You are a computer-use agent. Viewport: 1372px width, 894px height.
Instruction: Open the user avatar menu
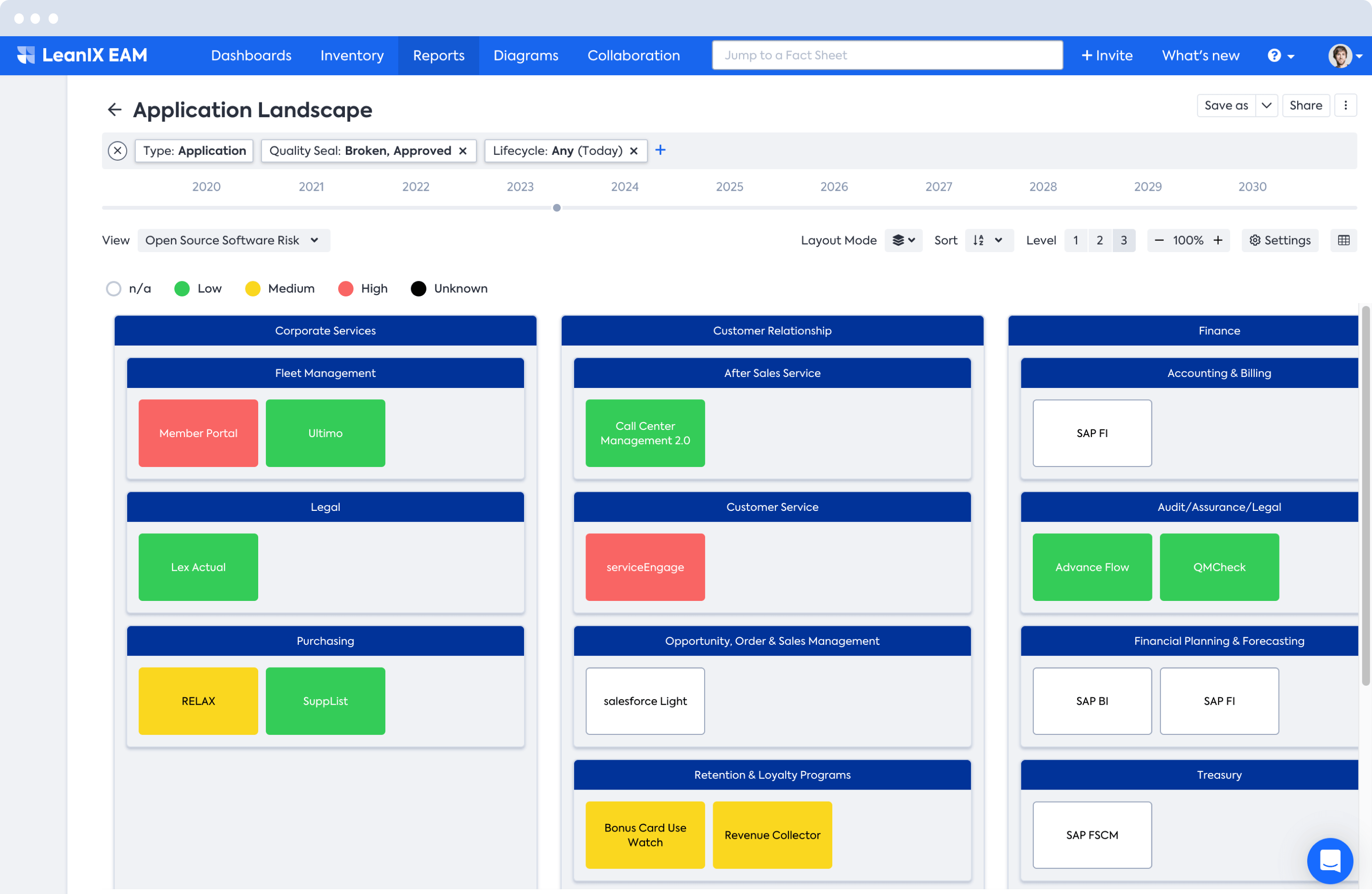[x=1345, y=55]
